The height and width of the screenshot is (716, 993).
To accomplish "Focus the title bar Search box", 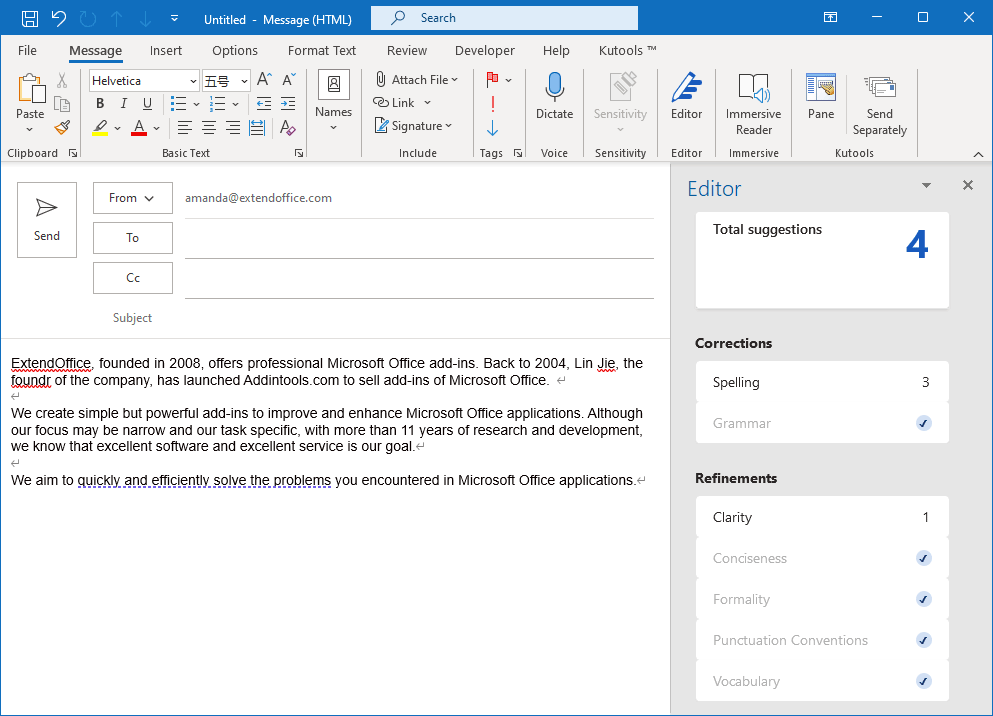I will click(504, 18).
